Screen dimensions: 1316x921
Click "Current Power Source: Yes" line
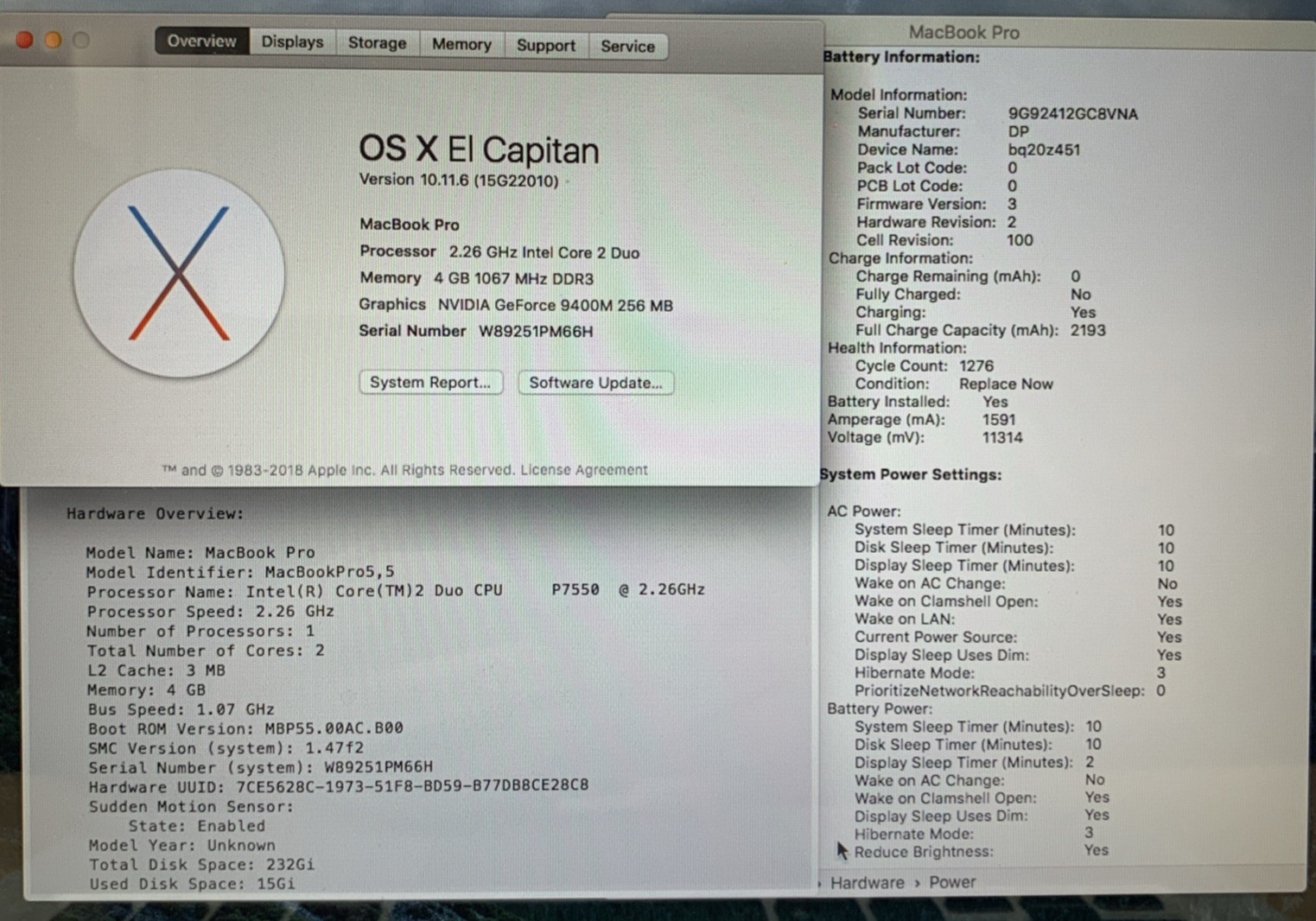(1018, 638)
